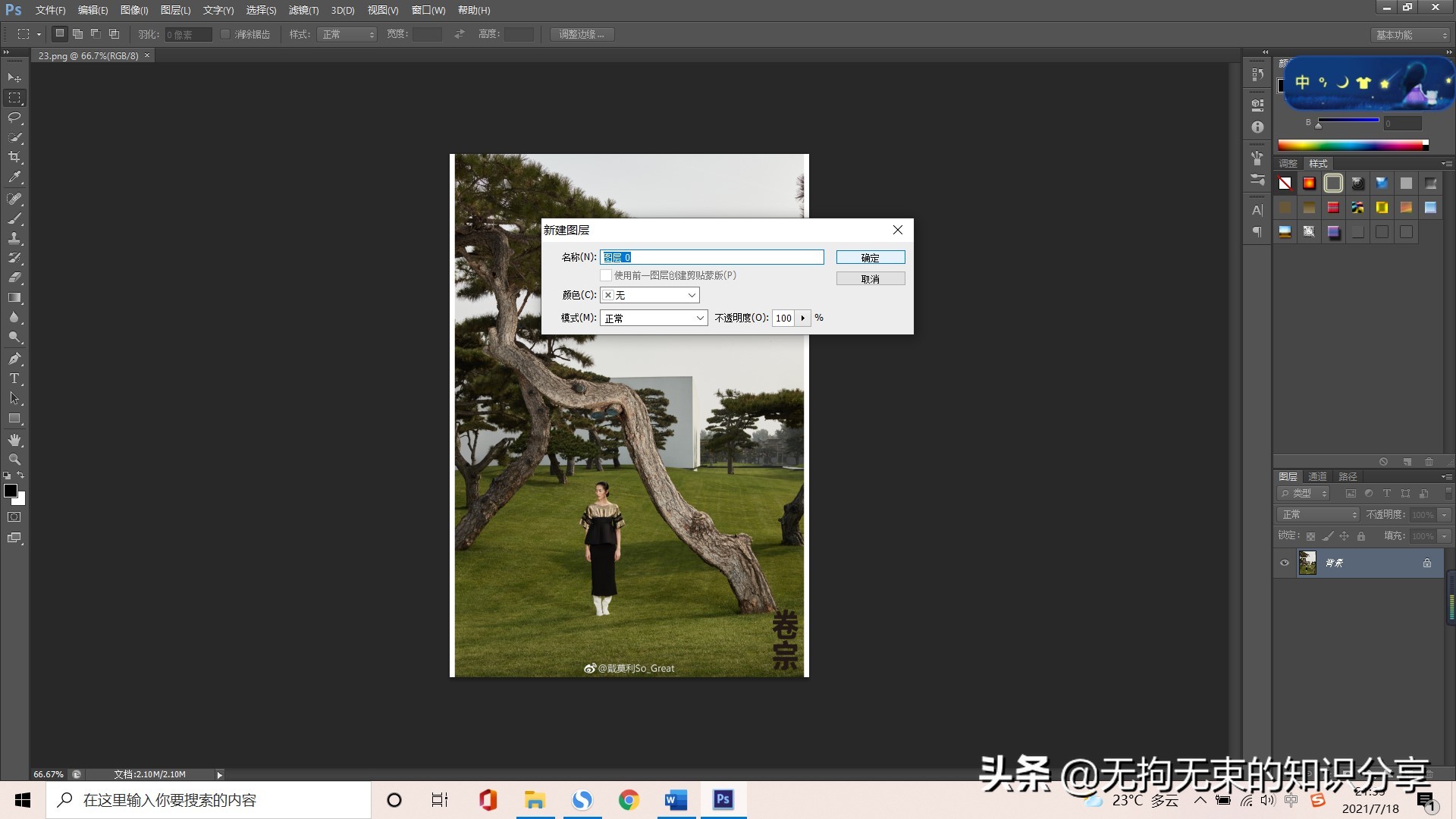Select the Brush tool in toolbar
Viewport: 1456px width, 819px height.
14,218
